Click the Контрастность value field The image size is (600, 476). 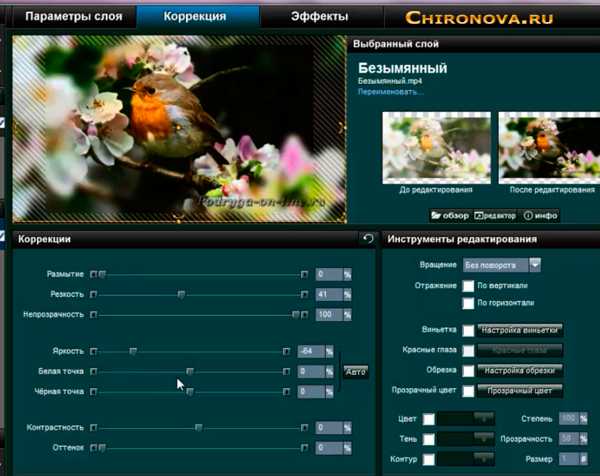[329, 428]
